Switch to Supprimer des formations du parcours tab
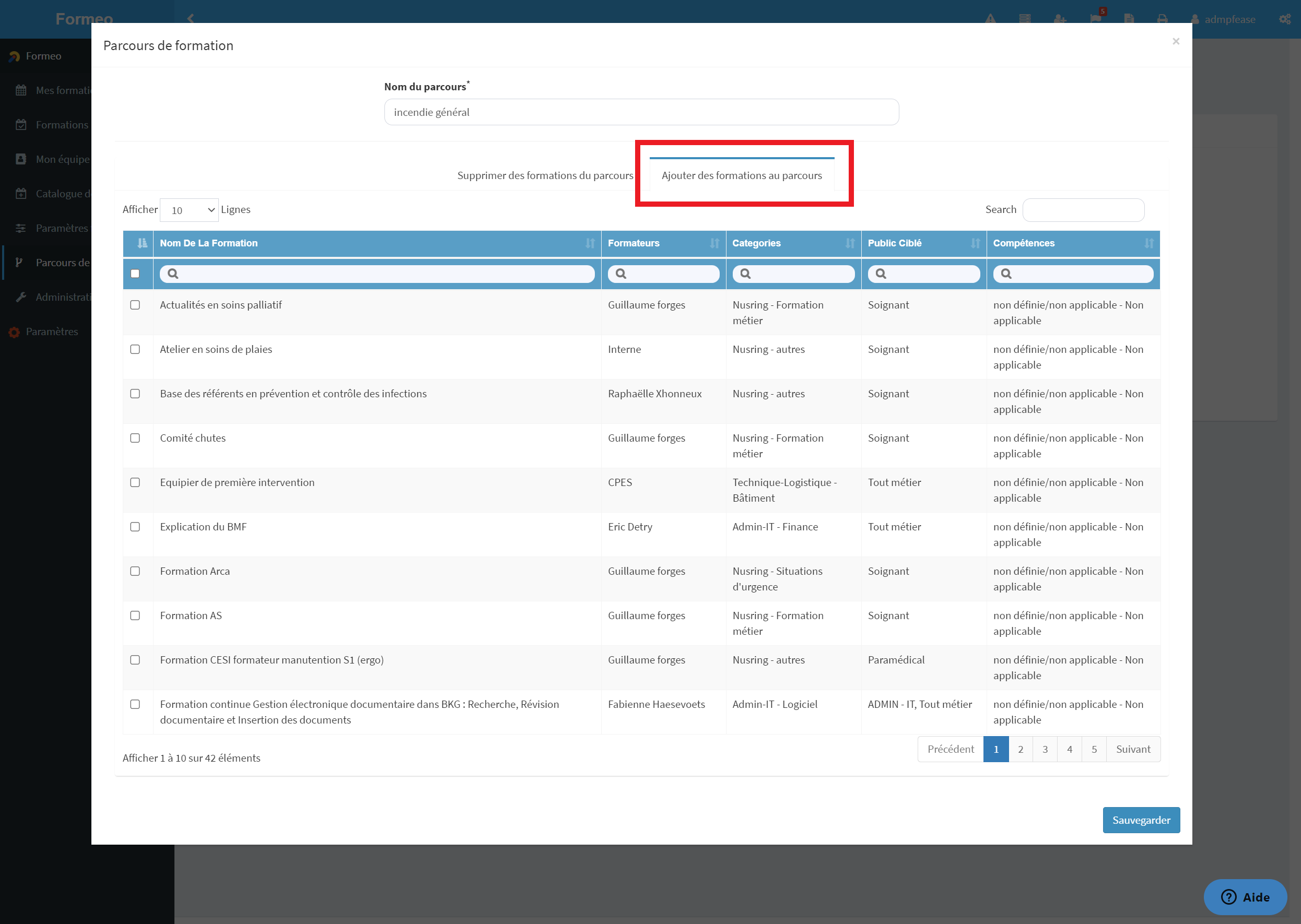Image resolution: width=1301 pixels, height=924 pixels. click(x=545, y=175)
